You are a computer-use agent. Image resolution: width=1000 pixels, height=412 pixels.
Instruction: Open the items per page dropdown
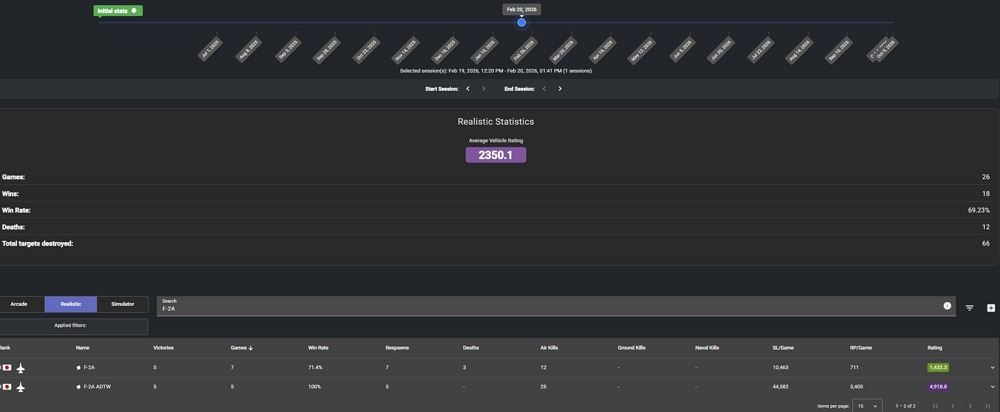(x=867, y=406)
